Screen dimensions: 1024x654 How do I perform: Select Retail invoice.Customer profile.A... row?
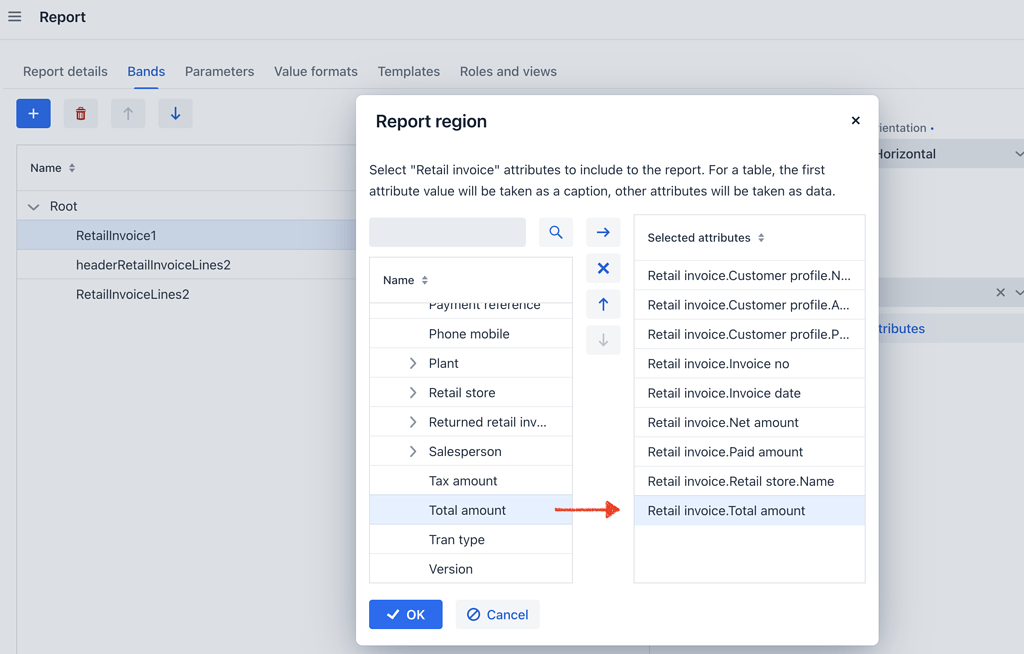(750, 305)
